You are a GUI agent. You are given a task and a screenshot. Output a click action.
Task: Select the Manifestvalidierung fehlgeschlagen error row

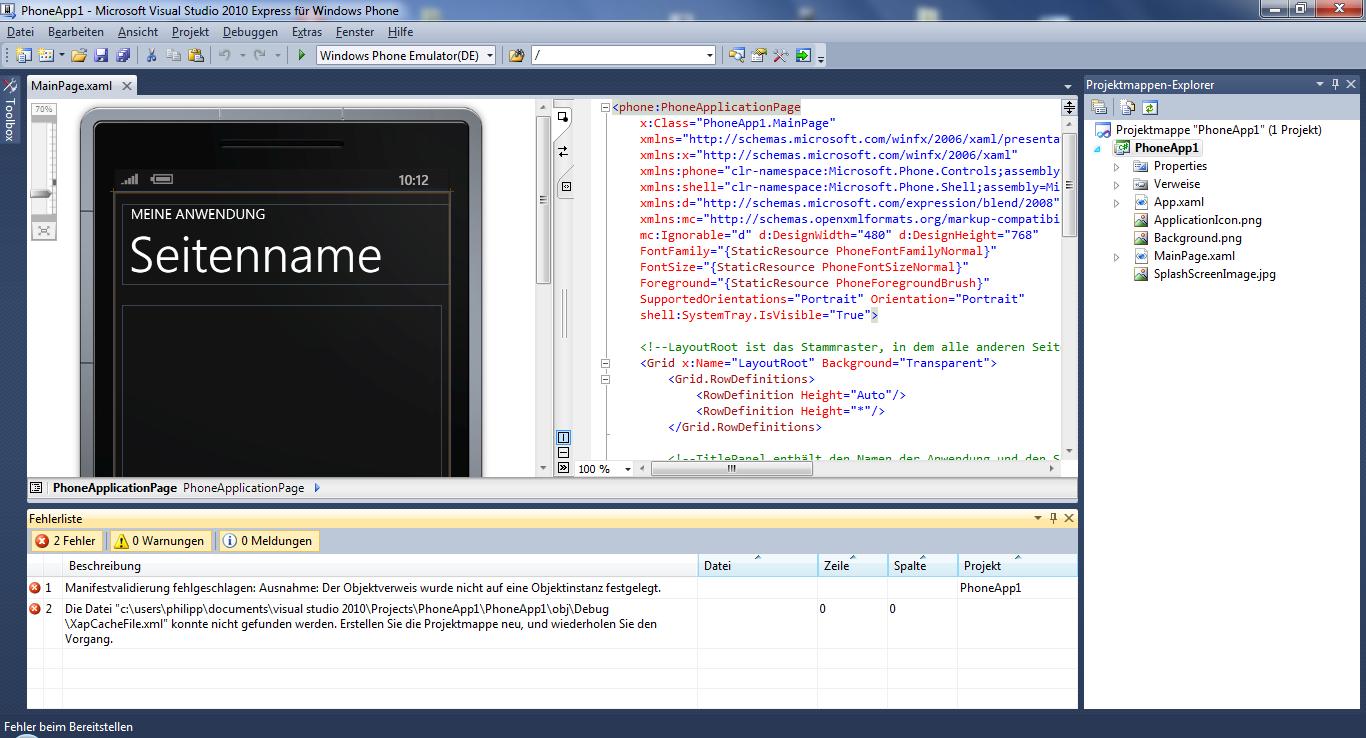coord(553,588)
